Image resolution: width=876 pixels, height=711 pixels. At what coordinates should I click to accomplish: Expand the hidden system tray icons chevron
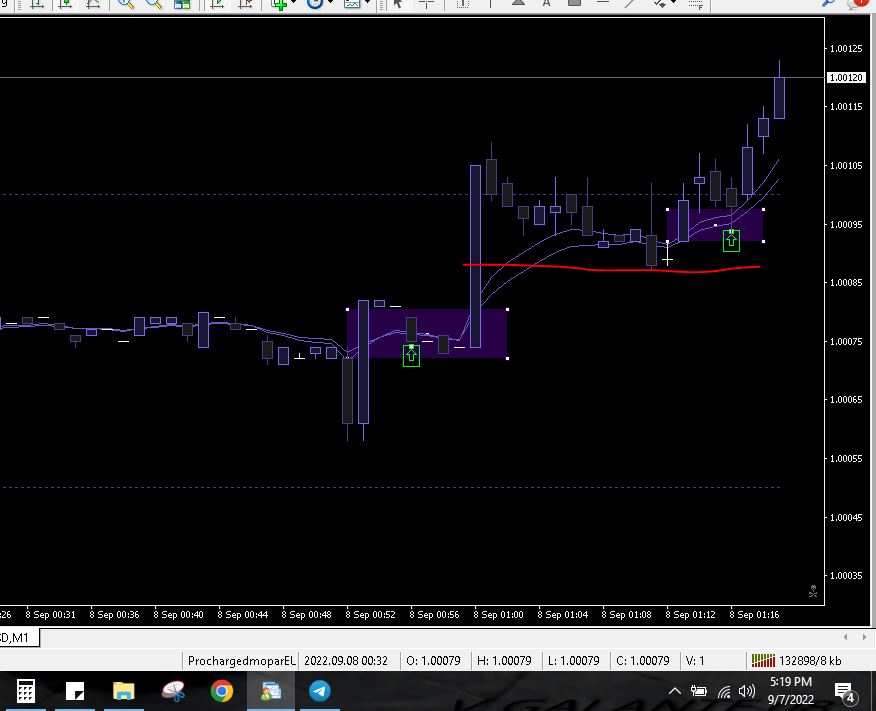coord(674,691)
